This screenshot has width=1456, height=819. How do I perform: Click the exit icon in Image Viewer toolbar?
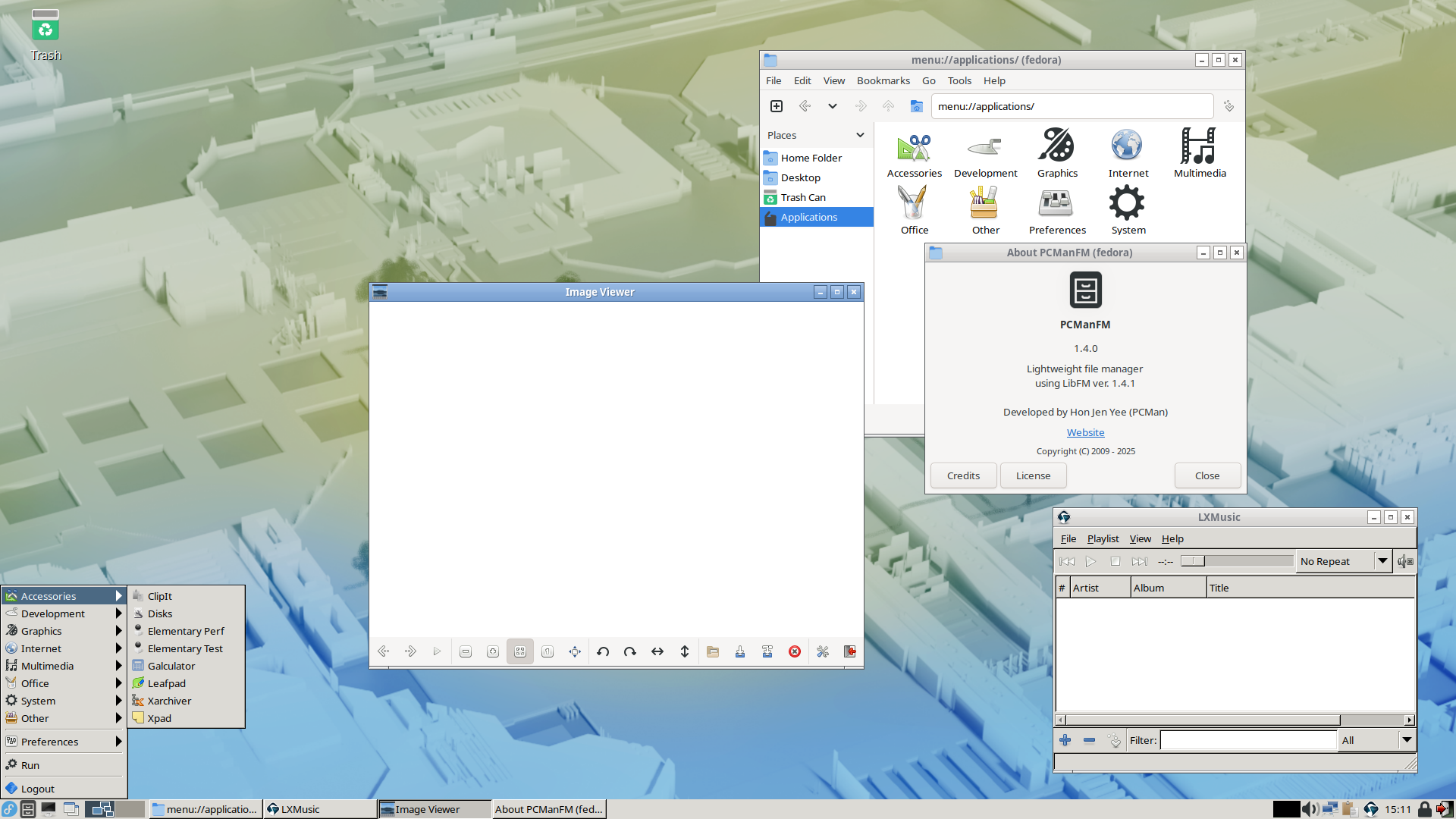850,651
